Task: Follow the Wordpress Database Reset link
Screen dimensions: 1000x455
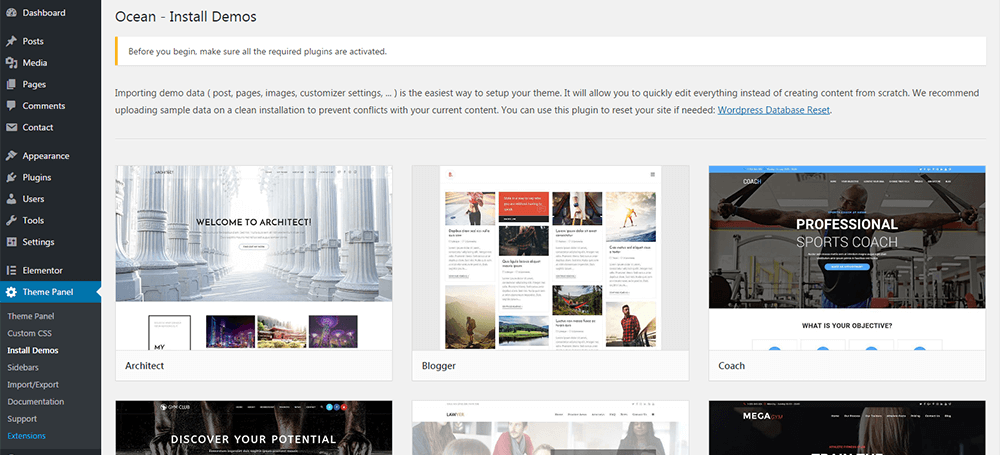Action: coord(774,110)
